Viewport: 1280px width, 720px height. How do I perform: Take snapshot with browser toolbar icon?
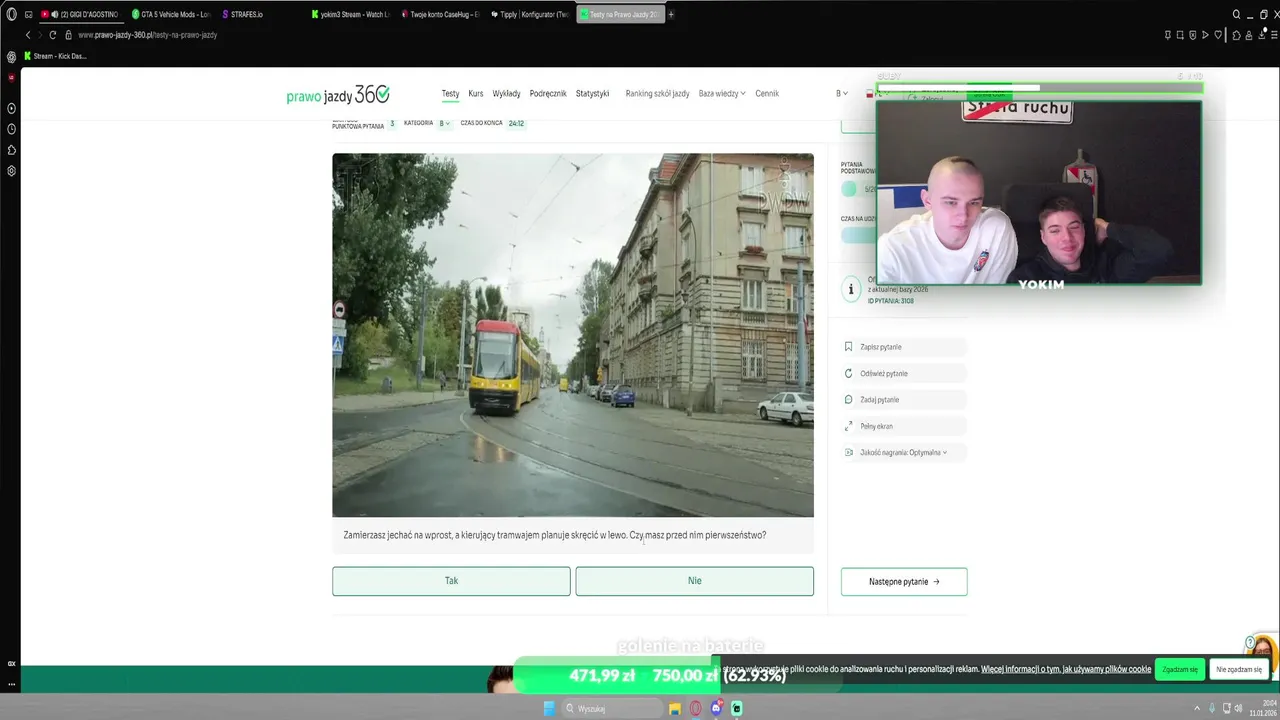[1180, 35]
